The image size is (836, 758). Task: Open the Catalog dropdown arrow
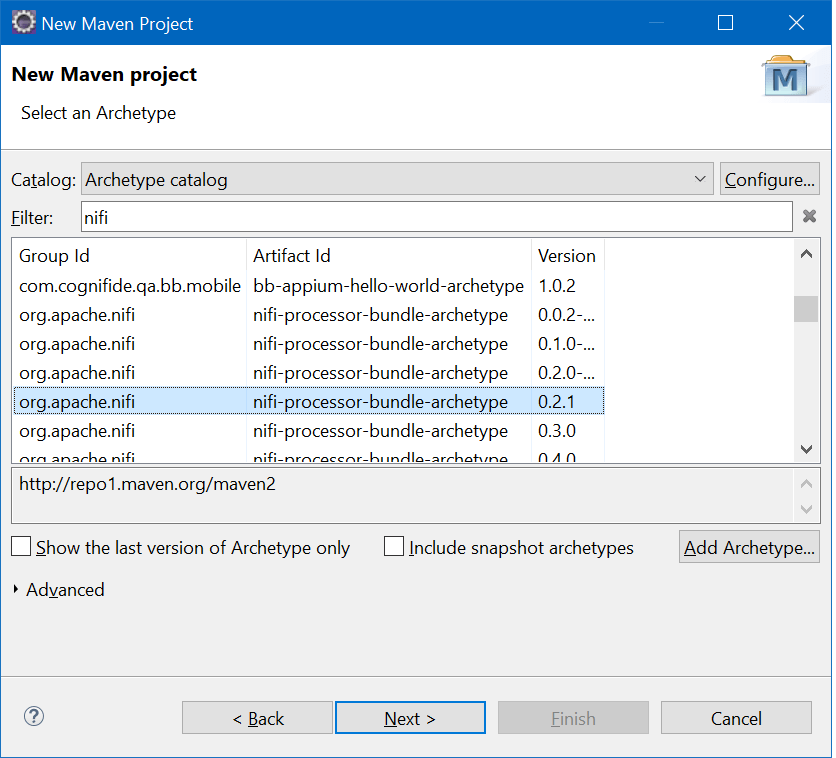(701, 178)
